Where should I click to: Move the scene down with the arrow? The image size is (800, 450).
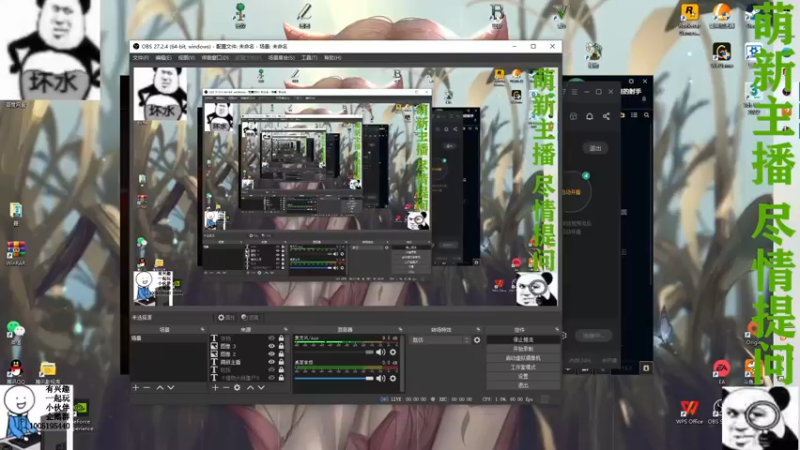point(171,388)
